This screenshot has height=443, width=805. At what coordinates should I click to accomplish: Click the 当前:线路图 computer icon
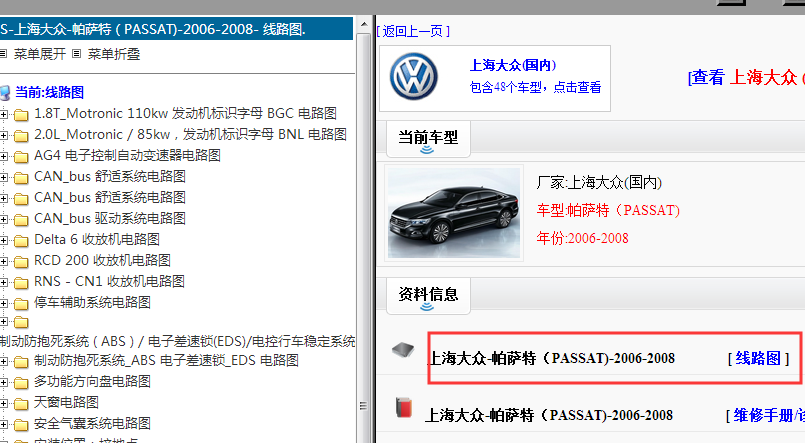click(5, 93)
